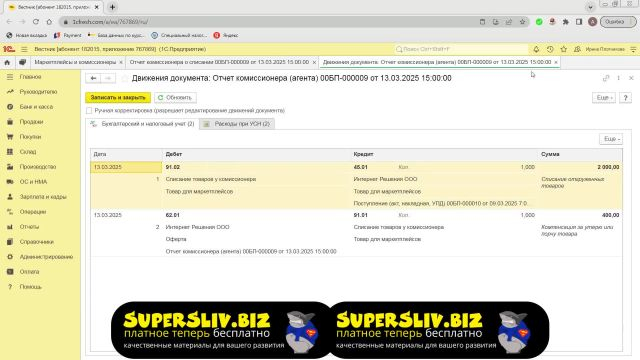Open browser tab search dropdown arrow

tap(590, 7)
